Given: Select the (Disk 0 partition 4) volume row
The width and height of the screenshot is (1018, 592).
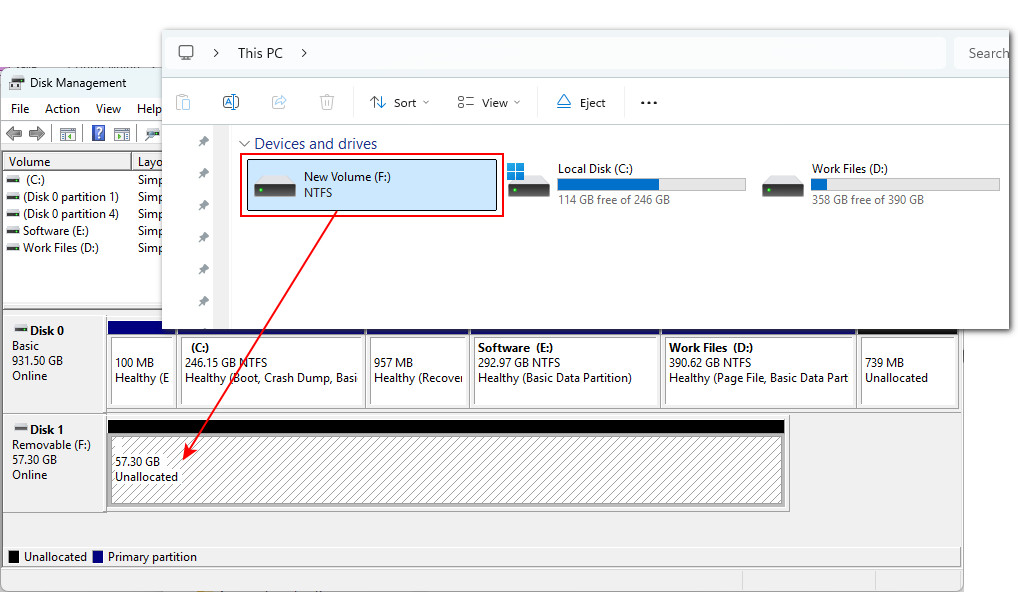Looking at the screenshot, I should click(x=82, y=214).
